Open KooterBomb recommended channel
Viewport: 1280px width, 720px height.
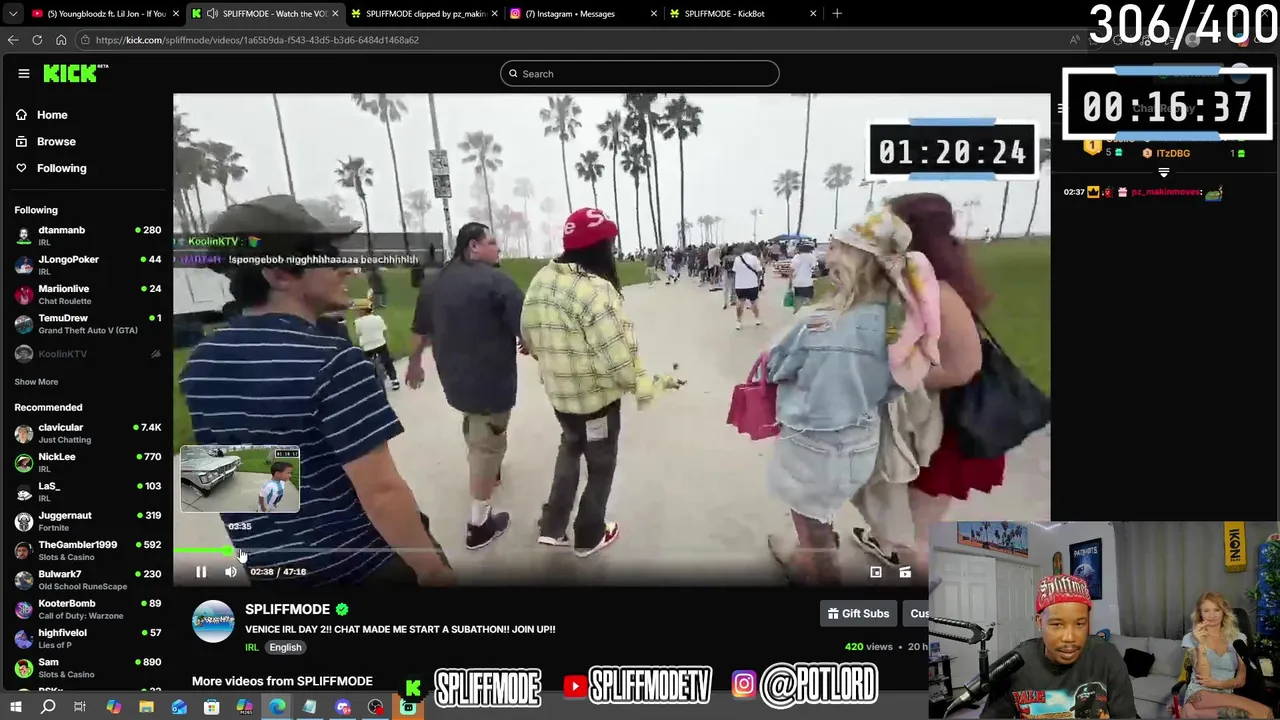(x=88, y=609)
